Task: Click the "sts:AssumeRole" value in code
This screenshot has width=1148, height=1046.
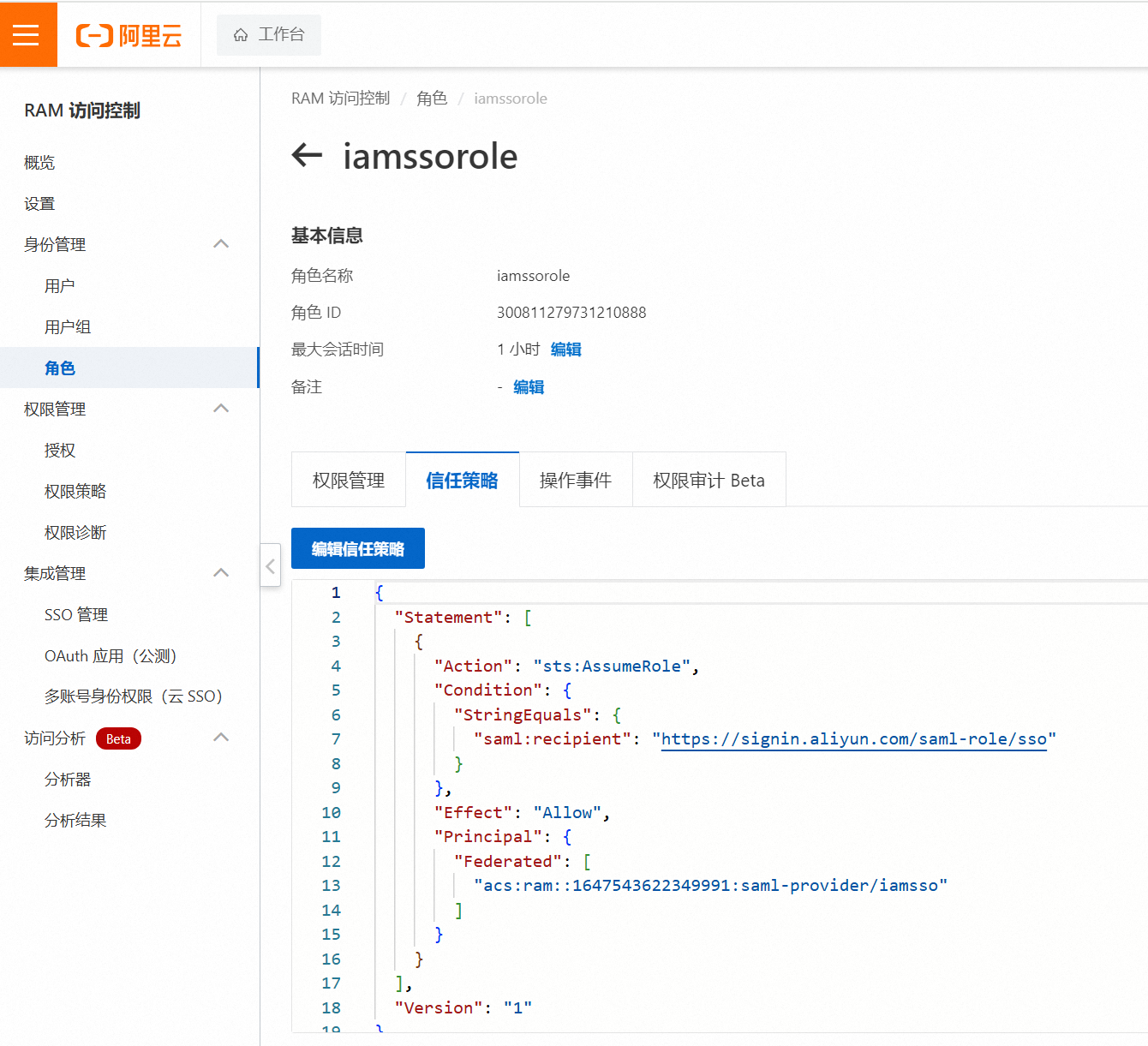Action: point(612,666)
